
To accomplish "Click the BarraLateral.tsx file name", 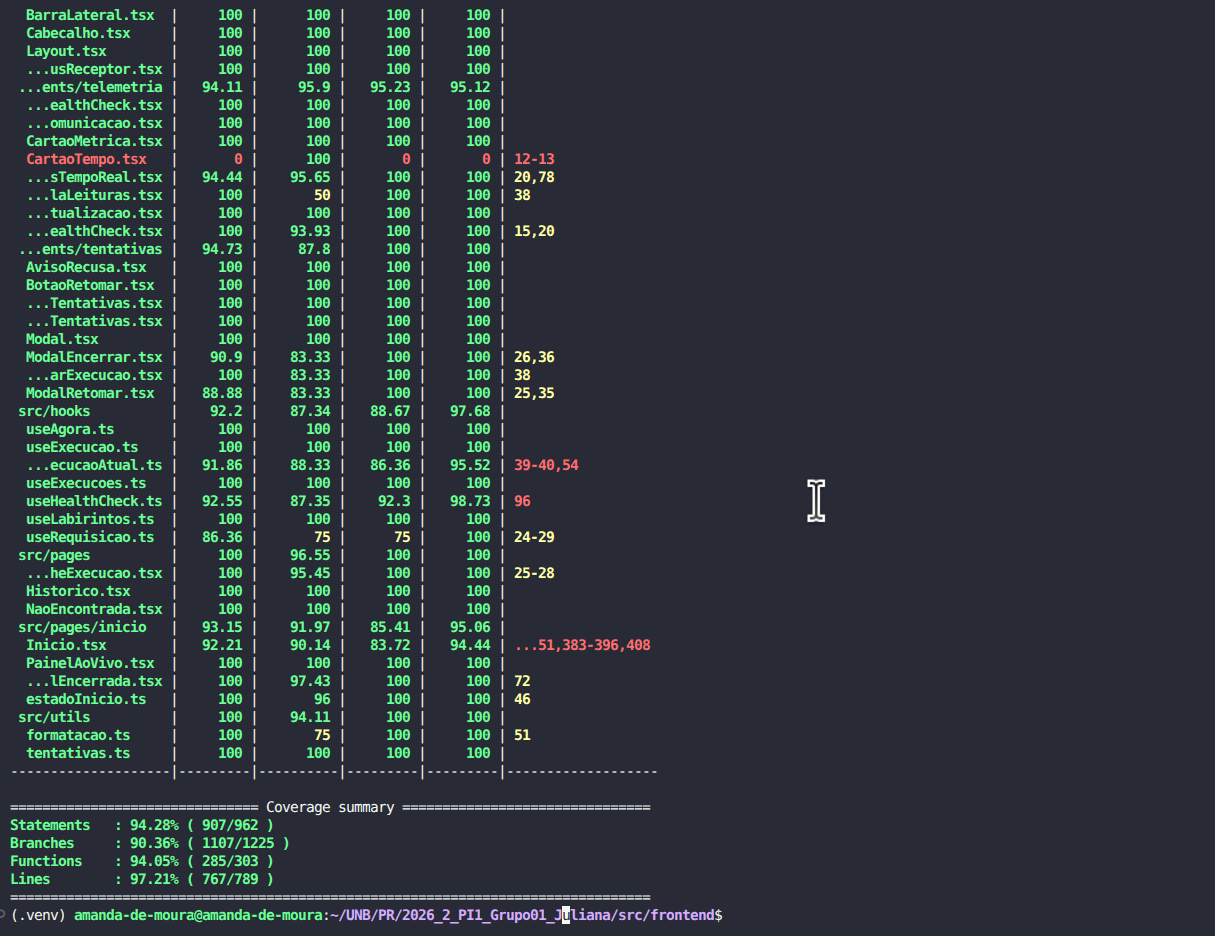I will pos(90,15).
